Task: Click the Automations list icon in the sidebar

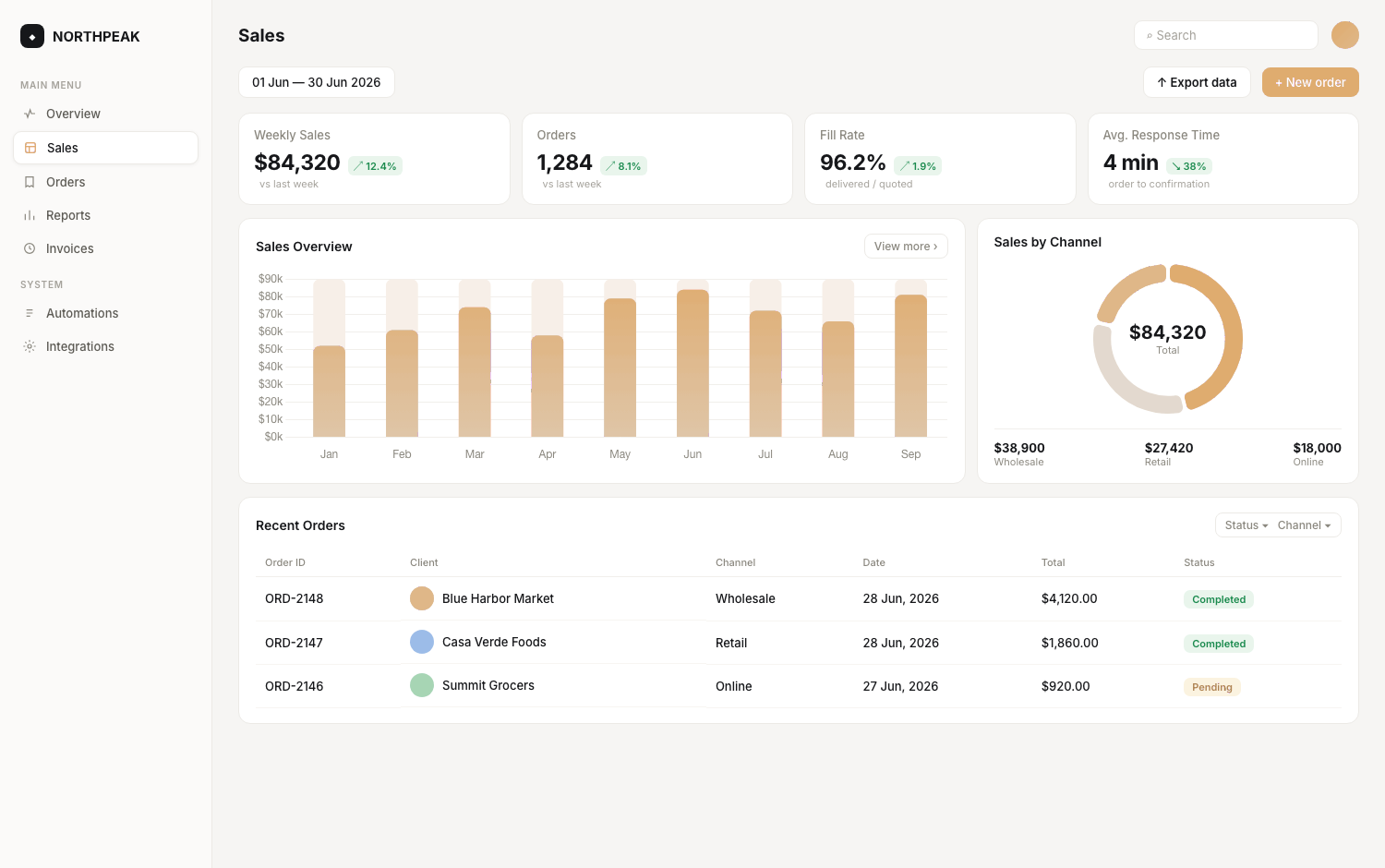Action: (x=30, y=313)
